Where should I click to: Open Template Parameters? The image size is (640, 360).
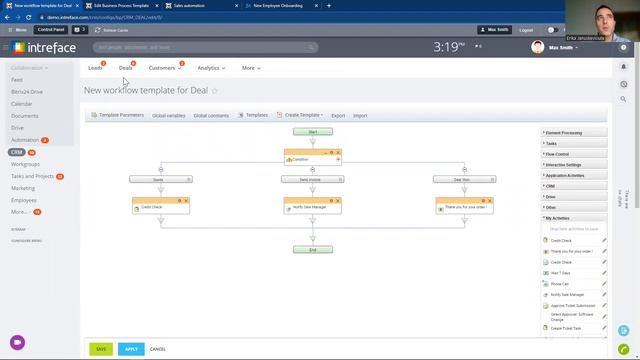tap(118, 115)
